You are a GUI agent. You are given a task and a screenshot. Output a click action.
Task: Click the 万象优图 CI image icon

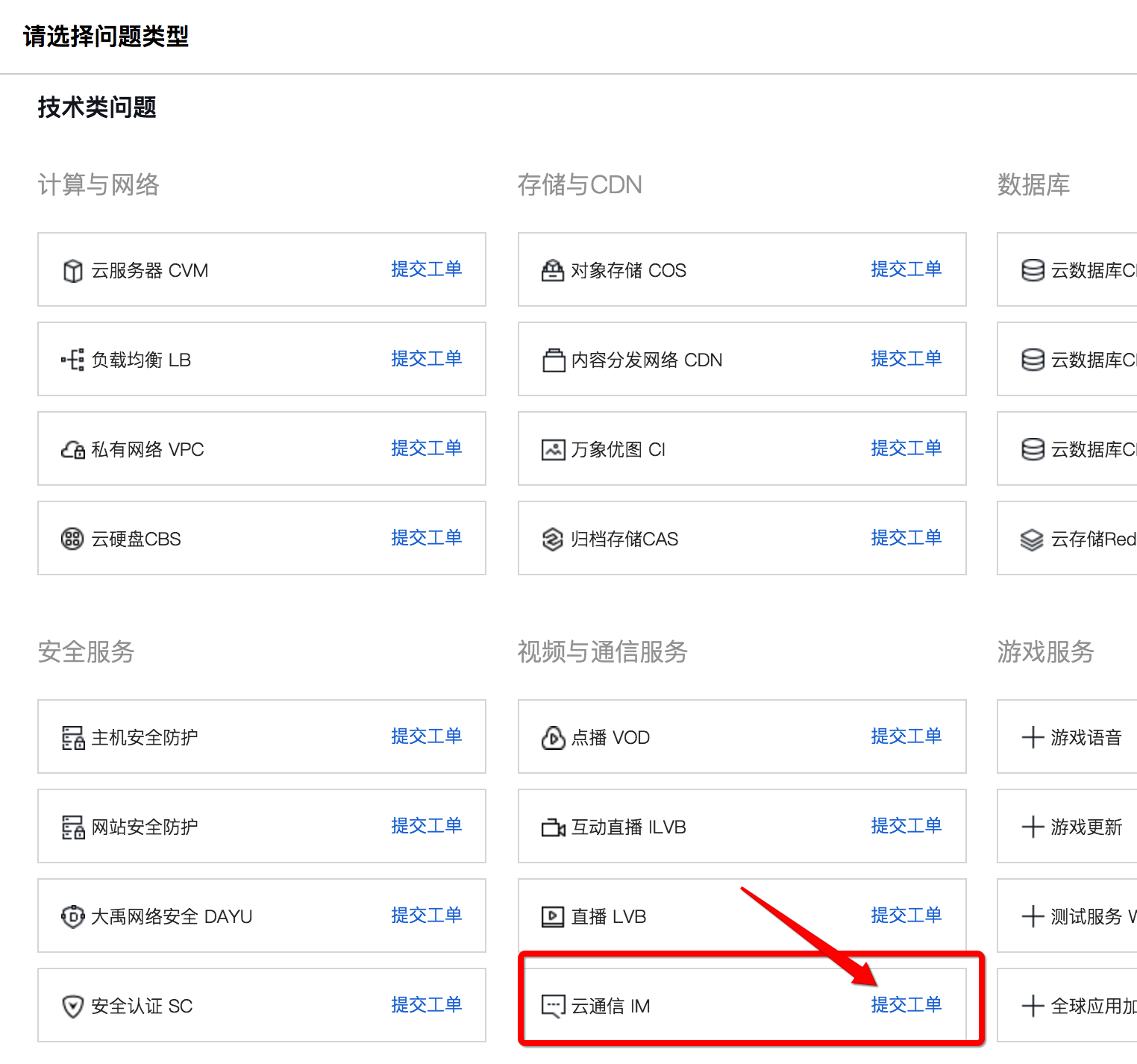click(x=553, y=450)
